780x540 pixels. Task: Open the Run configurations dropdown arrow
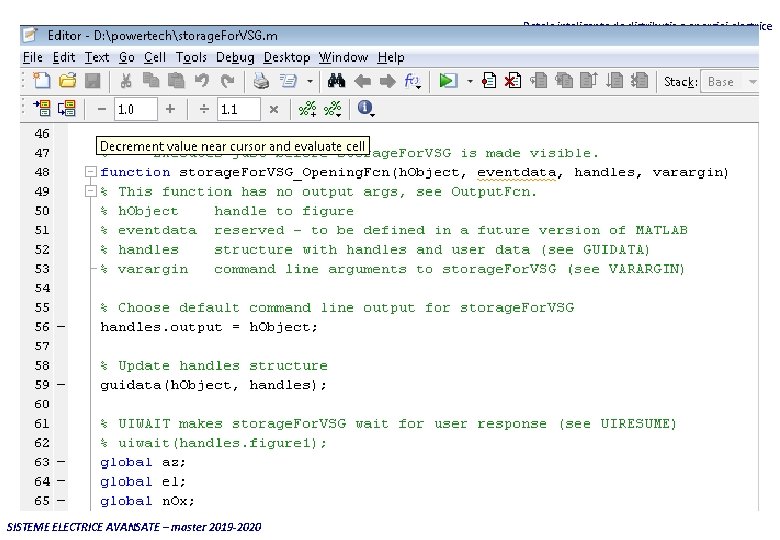point(470,81)
